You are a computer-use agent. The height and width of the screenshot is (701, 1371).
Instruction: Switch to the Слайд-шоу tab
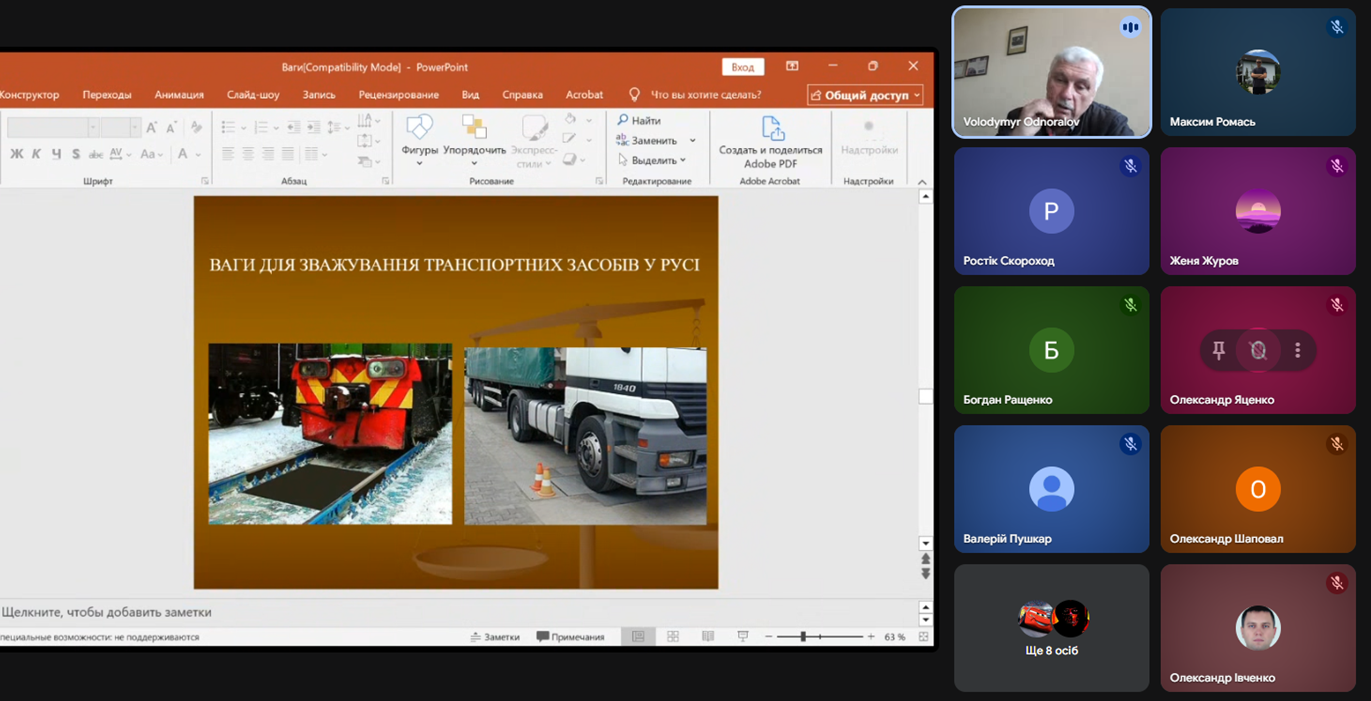pyautogui.click(x=253, y=95)
